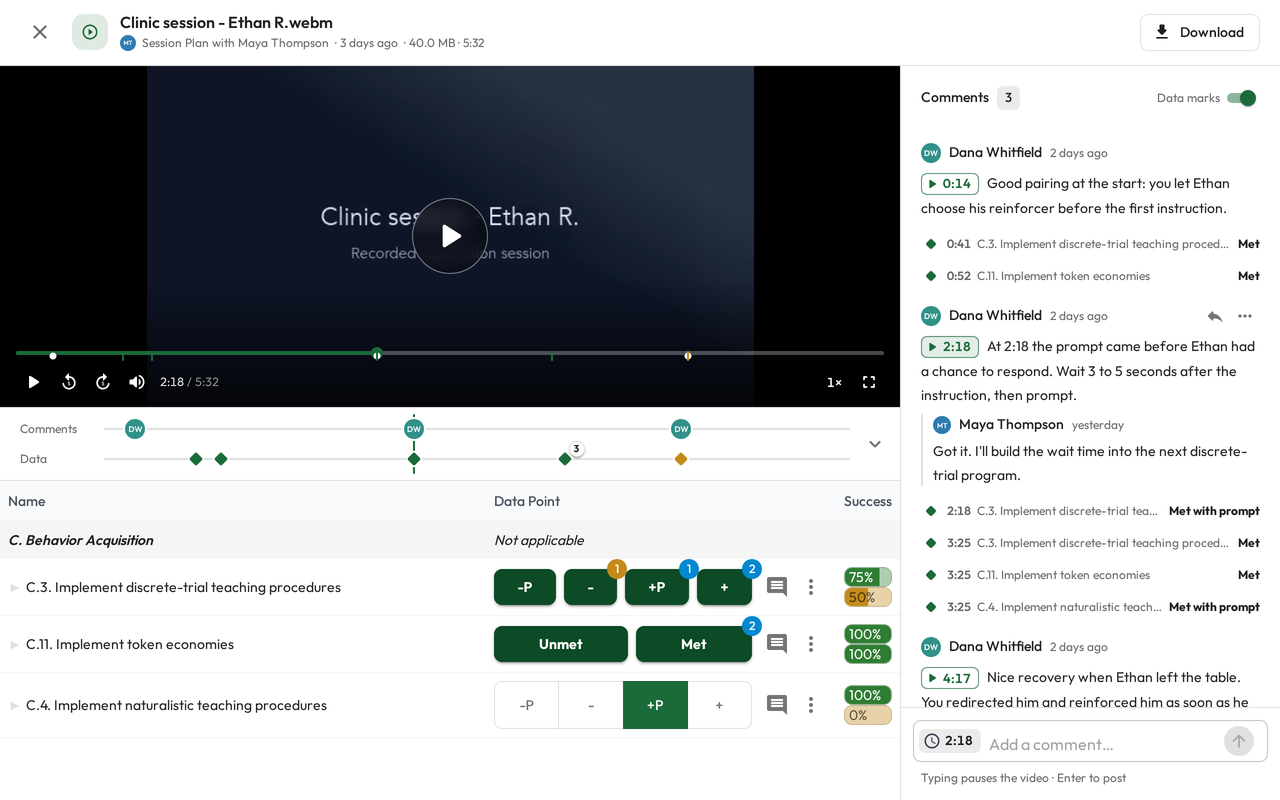Mark C.11. token economies as Met
The image size is (1280, 800).
694,644
